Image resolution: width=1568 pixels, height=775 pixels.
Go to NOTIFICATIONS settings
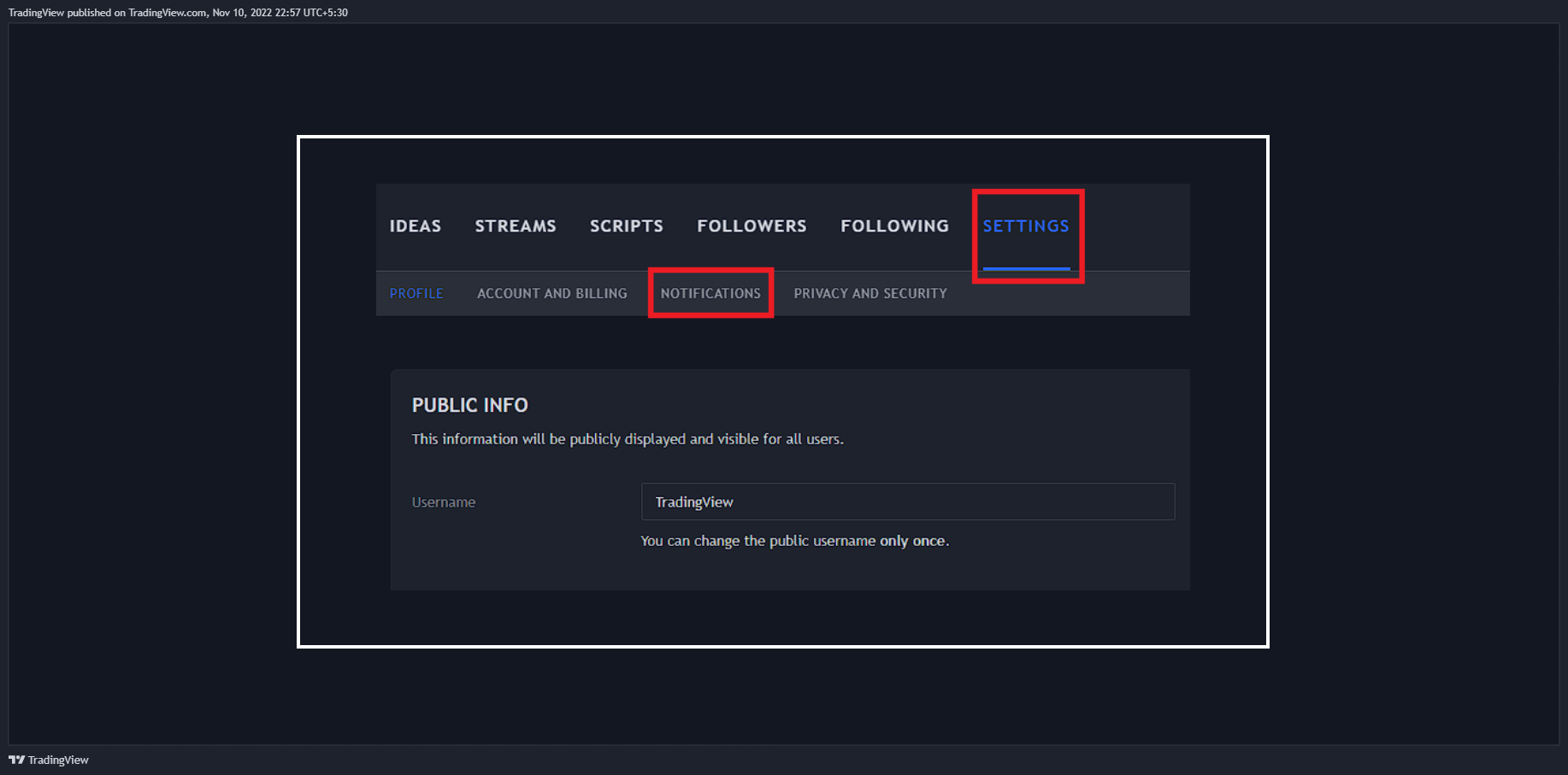tap(710, 294)
